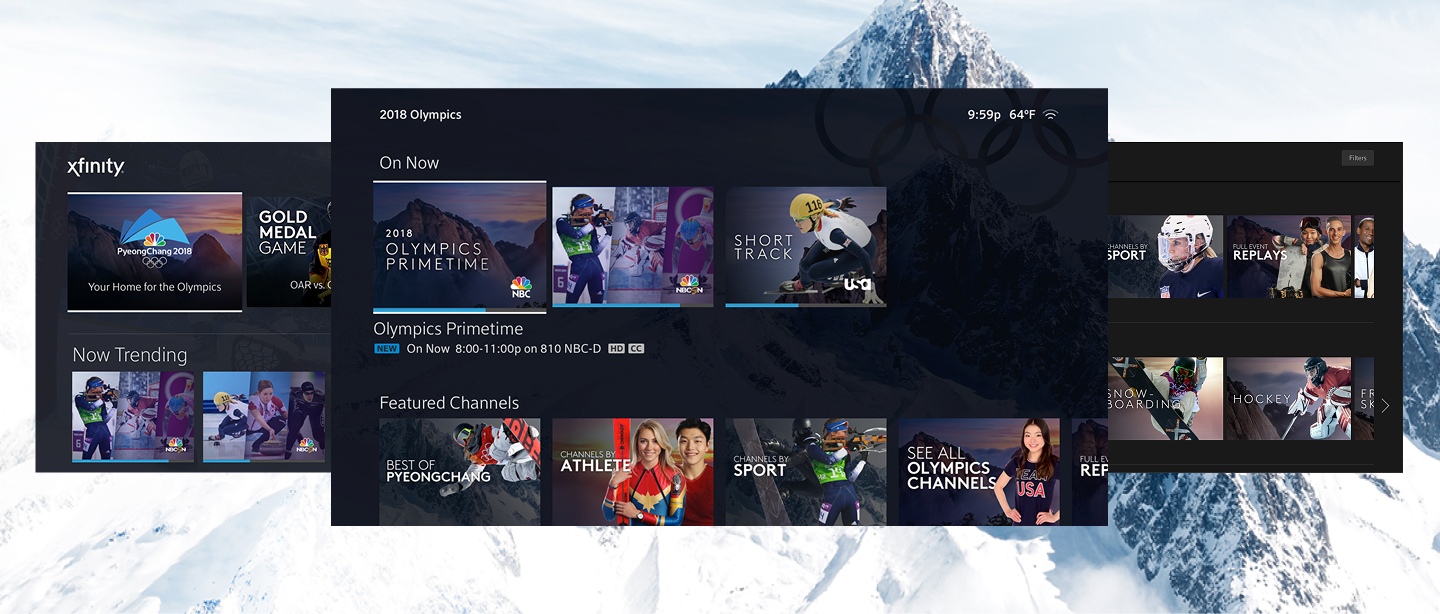
Task: Open the Full Event Replays tile
Action: [x=1288, y=256]
